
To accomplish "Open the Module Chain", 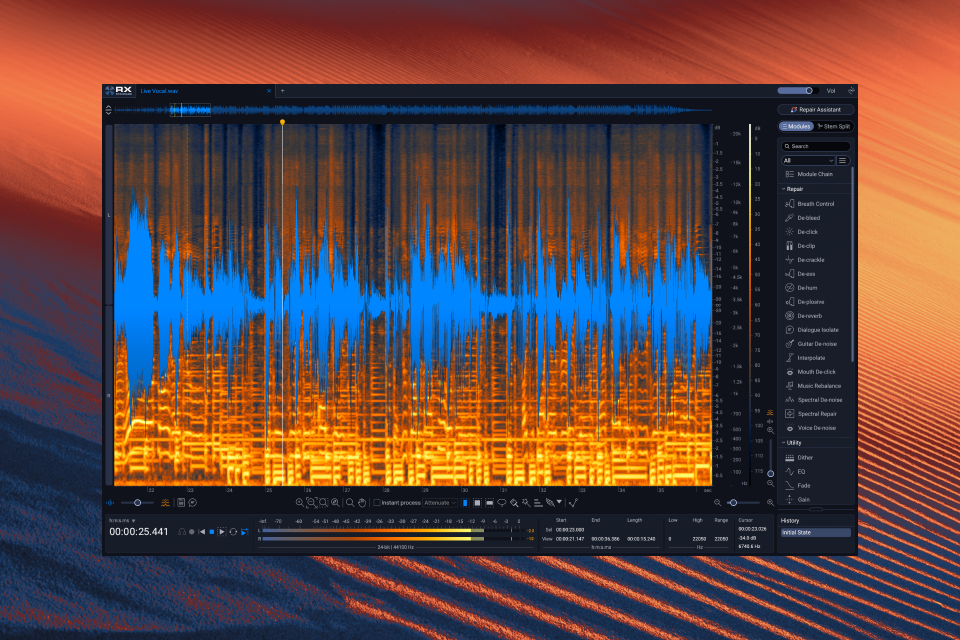I will [815, 175].
